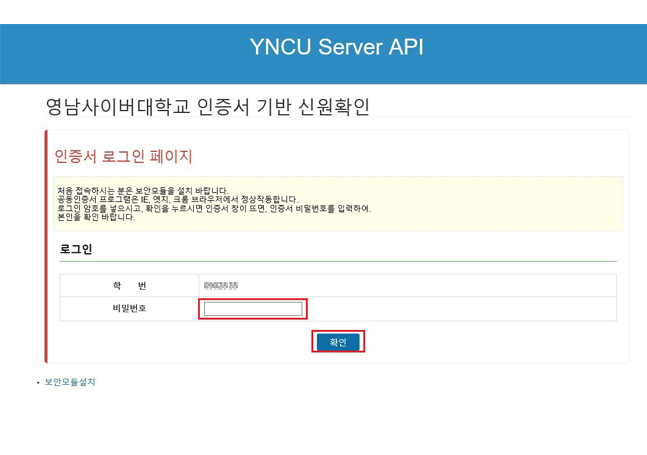The height and width of the screenshot is (455, 647).
Task: Open the 보안모듈설치 link
Action: click(70, 382)
